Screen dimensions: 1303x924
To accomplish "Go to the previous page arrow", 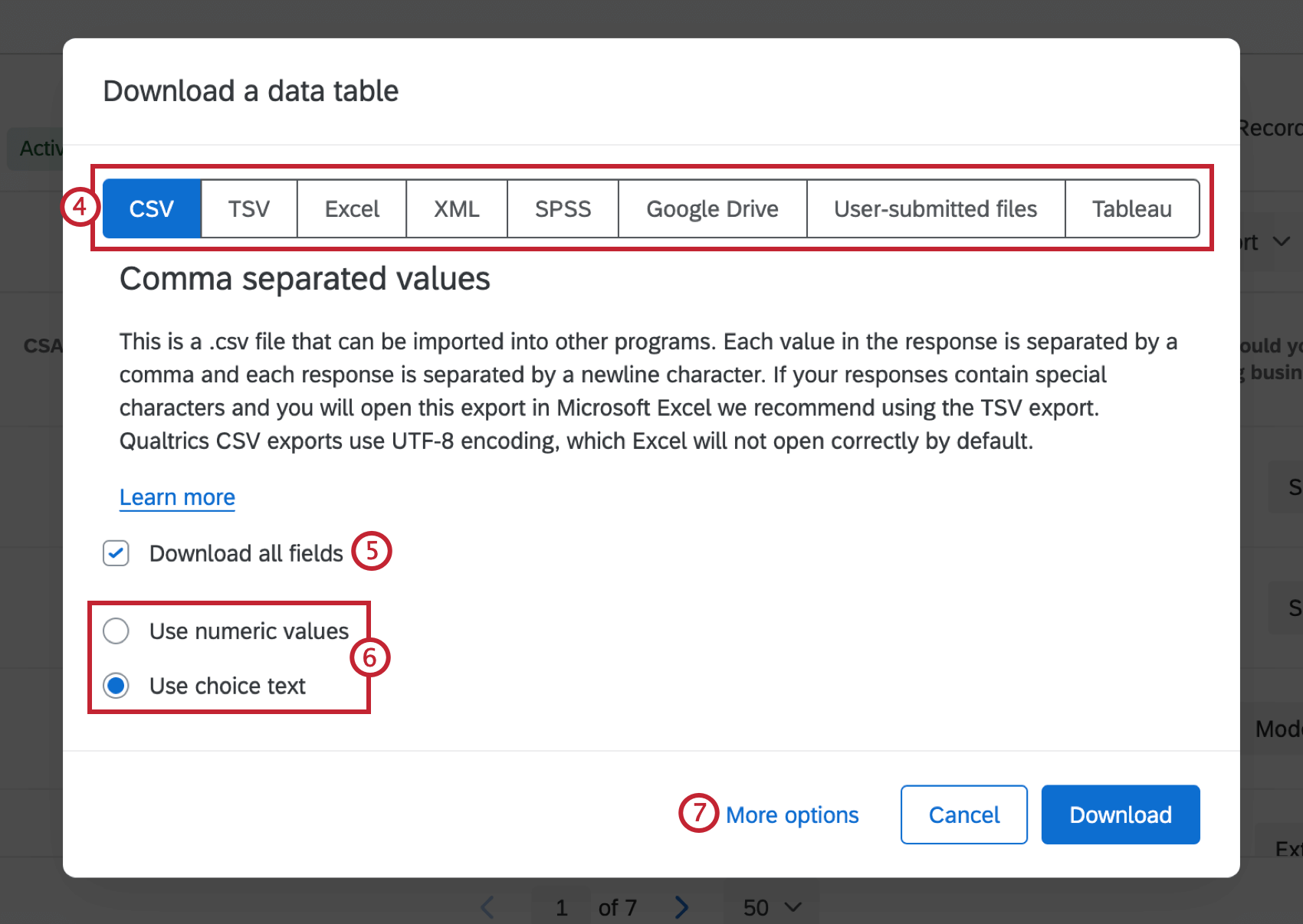I will pos(487,908).
